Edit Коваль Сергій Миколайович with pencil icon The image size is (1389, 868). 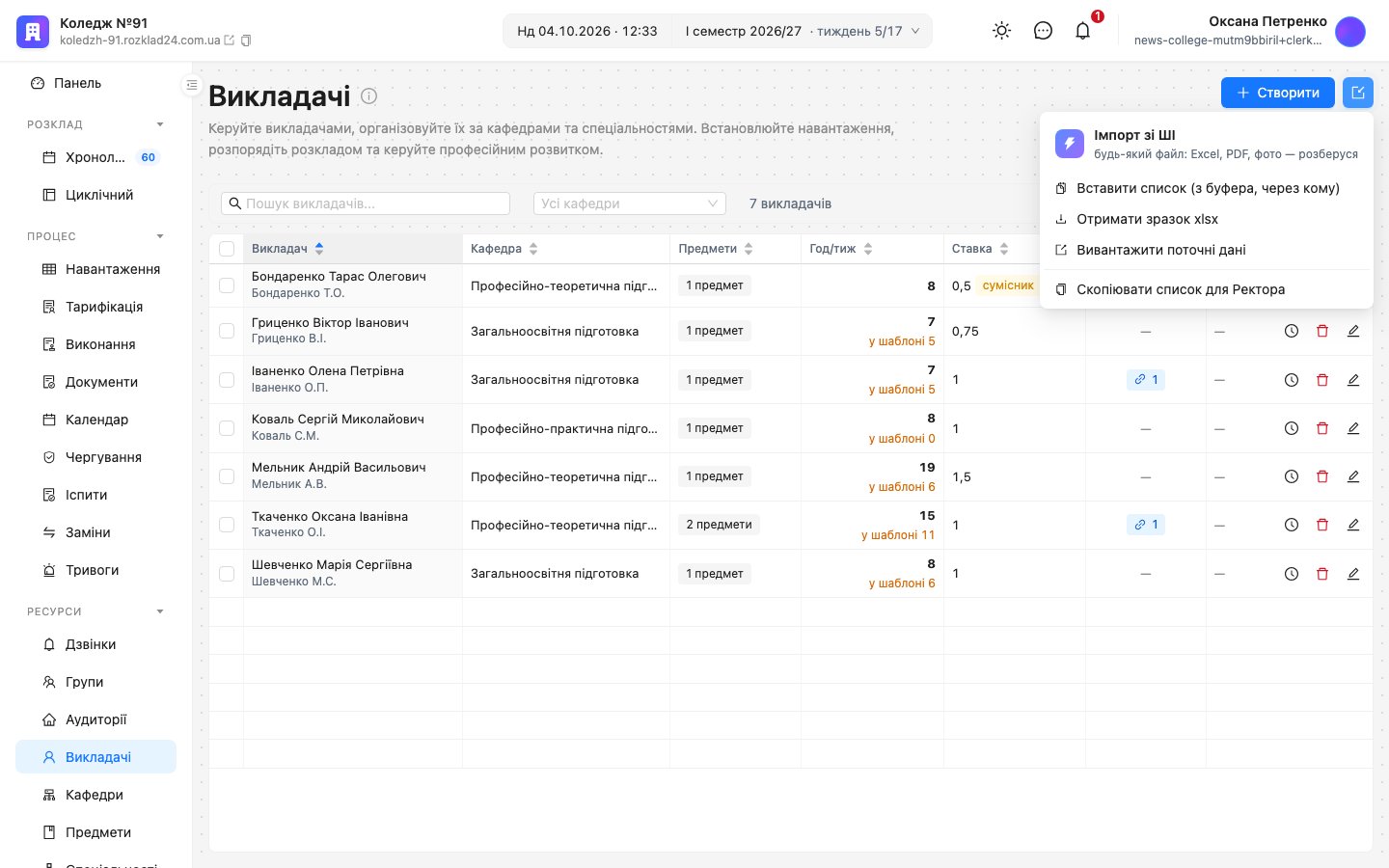pyautogui.click(x=1353, y=428)
